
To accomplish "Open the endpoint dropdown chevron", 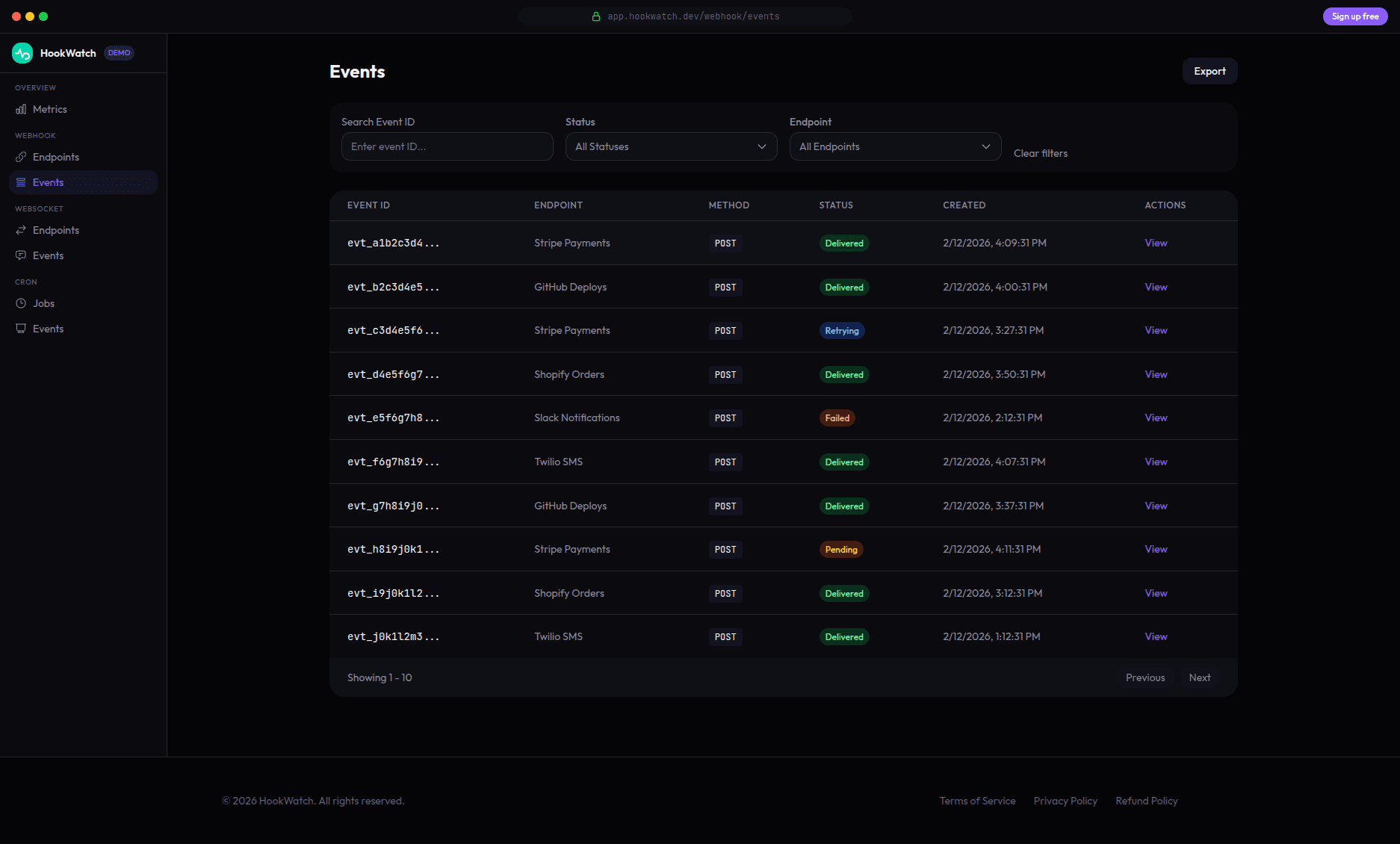I will (986, 146).
